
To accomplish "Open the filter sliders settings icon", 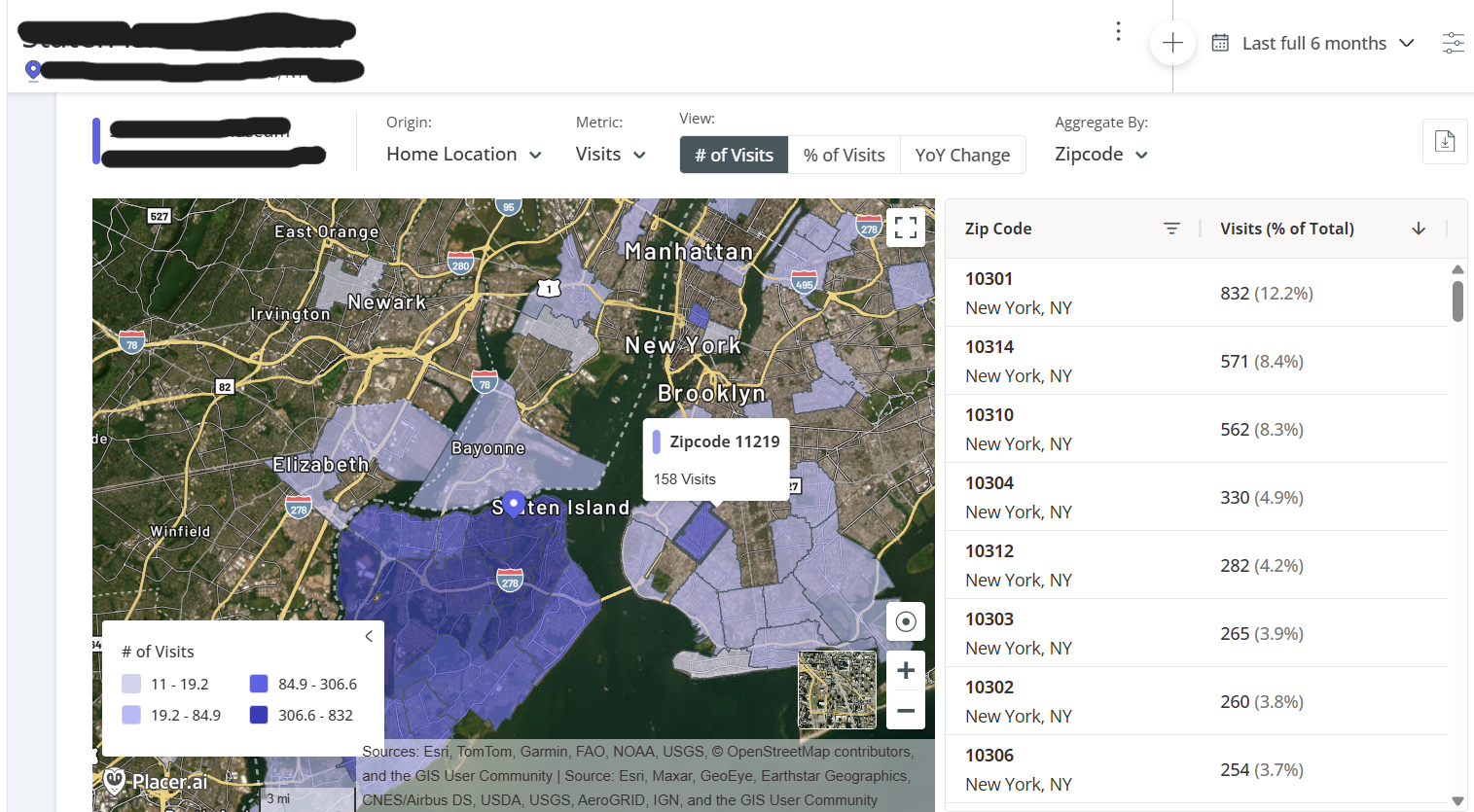I will point(1453,43).
